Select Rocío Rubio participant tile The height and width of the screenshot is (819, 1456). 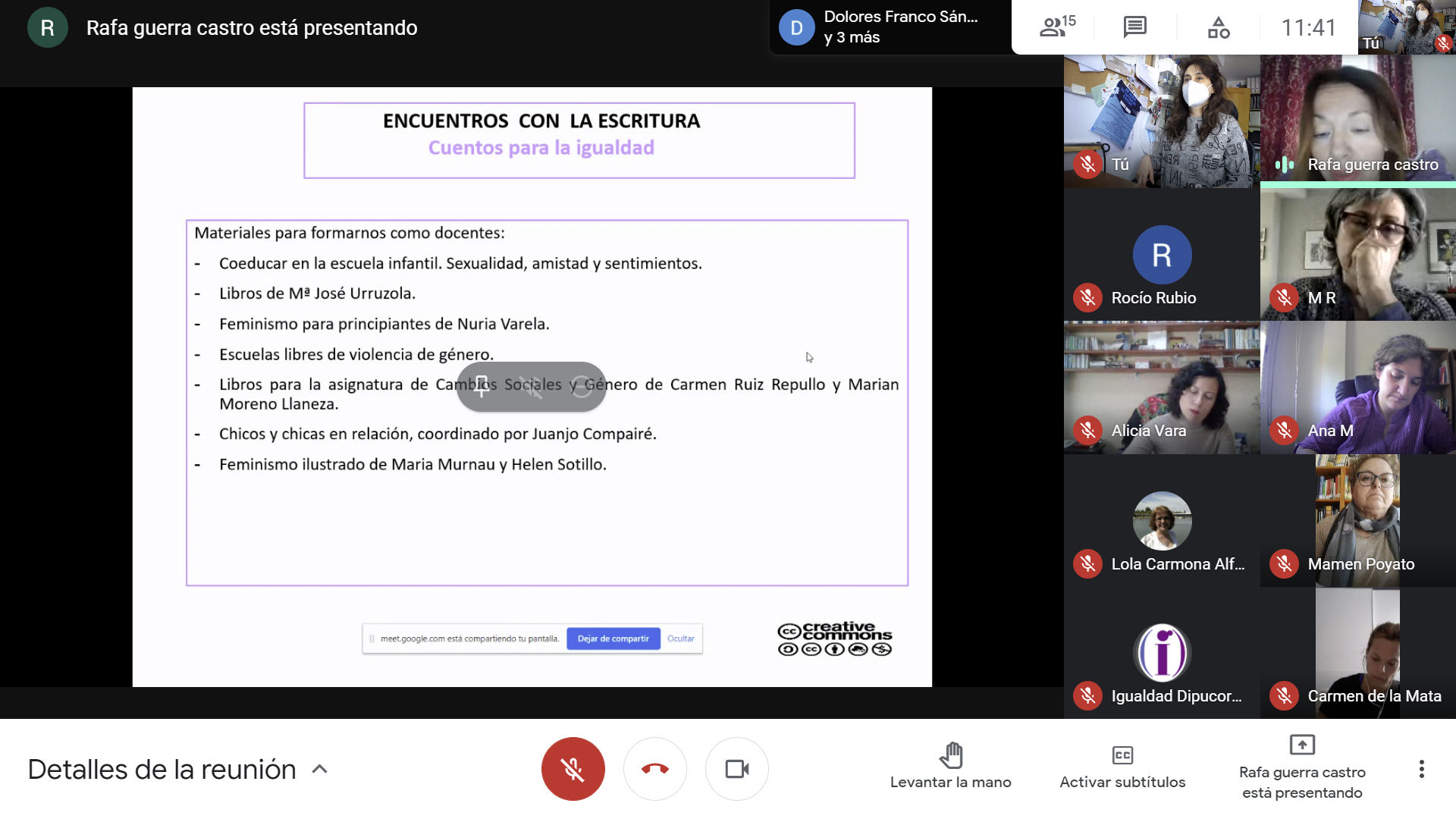[1162, 254]
